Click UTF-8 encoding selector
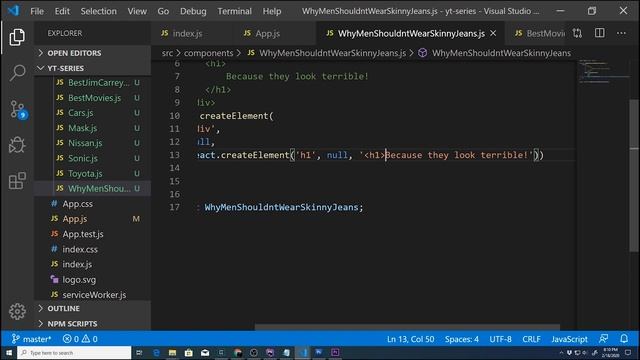Viewport: 640px width, 360px height. click(x=500, y=339)
